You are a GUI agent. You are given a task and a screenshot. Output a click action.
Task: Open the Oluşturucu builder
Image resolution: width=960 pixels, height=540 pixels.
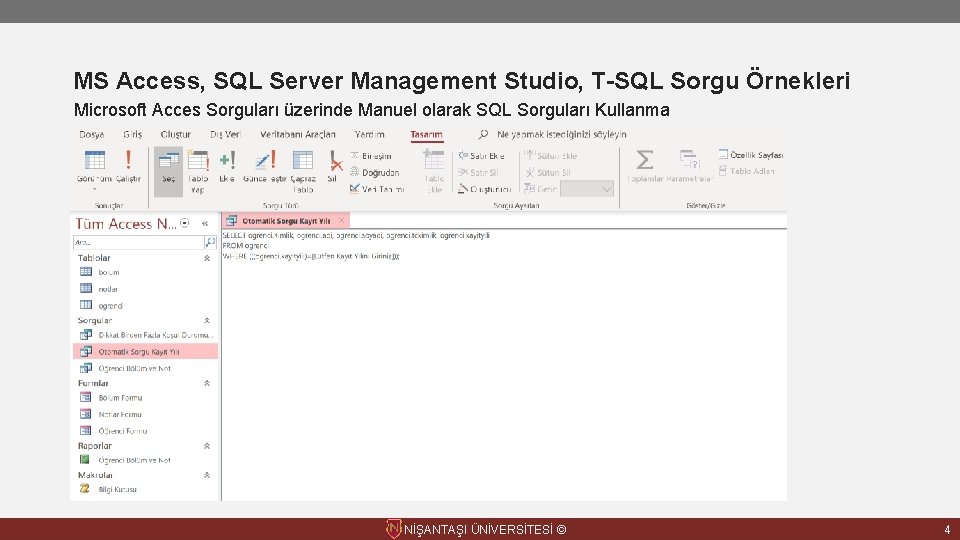pyautogui.click(x=485, y=189)
